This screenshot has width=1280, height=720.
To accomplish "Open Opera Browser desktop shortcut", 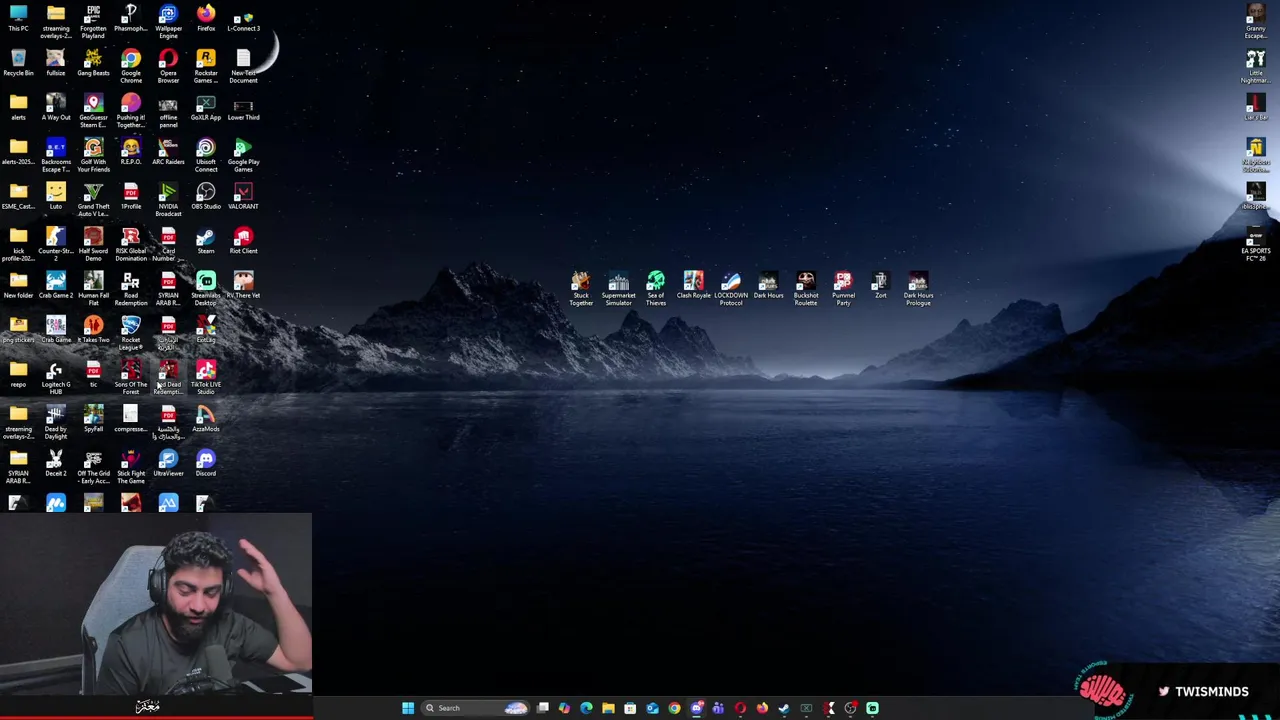I will pyautogui.click(x=168, y=65).
